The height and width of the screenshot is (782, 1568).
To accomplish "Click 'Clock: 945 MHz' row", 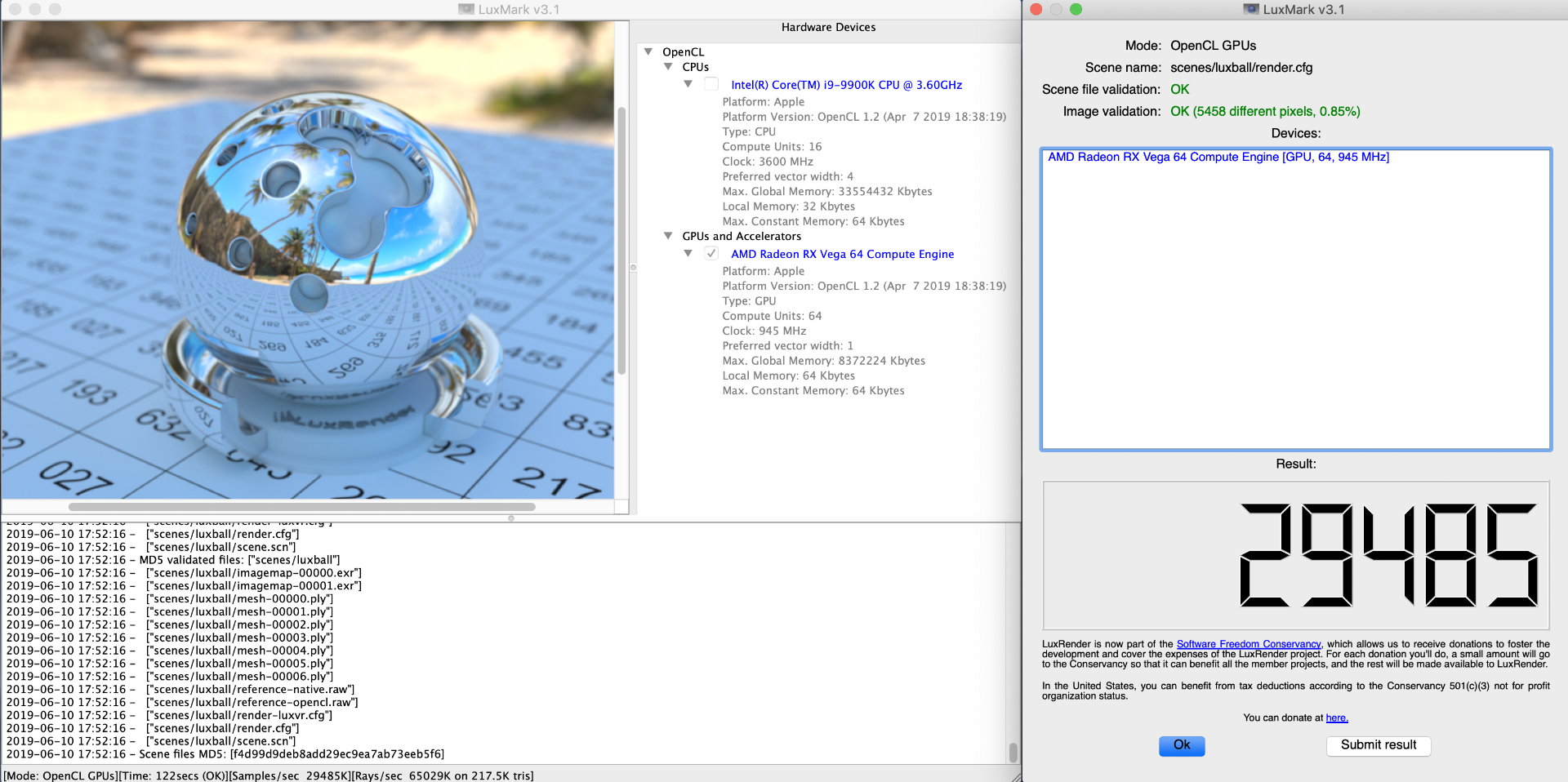I will [764, 331].
